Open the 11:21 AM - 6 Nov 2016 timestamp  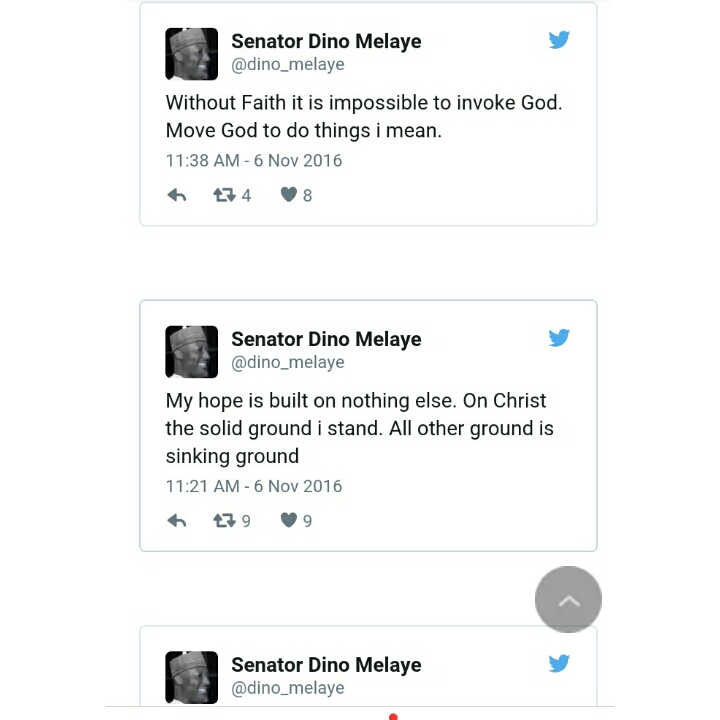pos(254,486)
